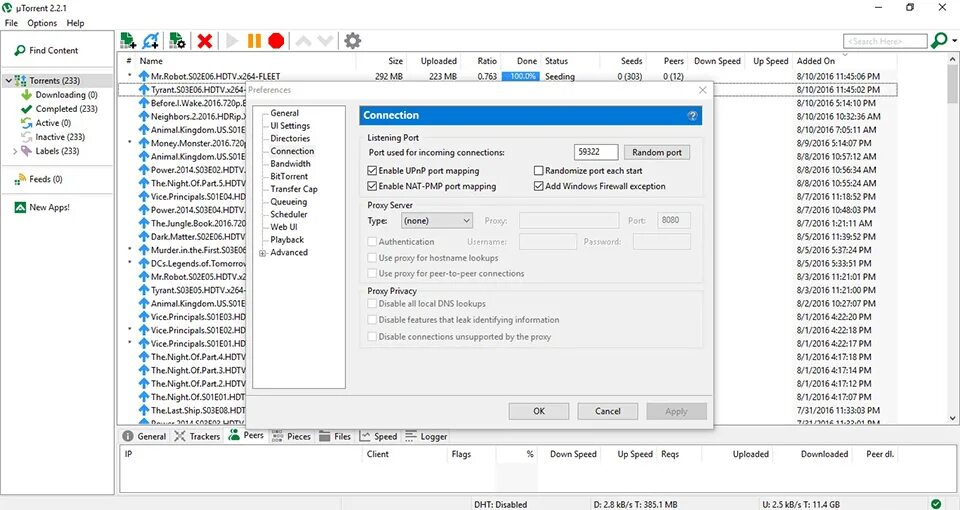Select Active (0) in sidebar
Screen dimensions: 960x510
point(46,123)
